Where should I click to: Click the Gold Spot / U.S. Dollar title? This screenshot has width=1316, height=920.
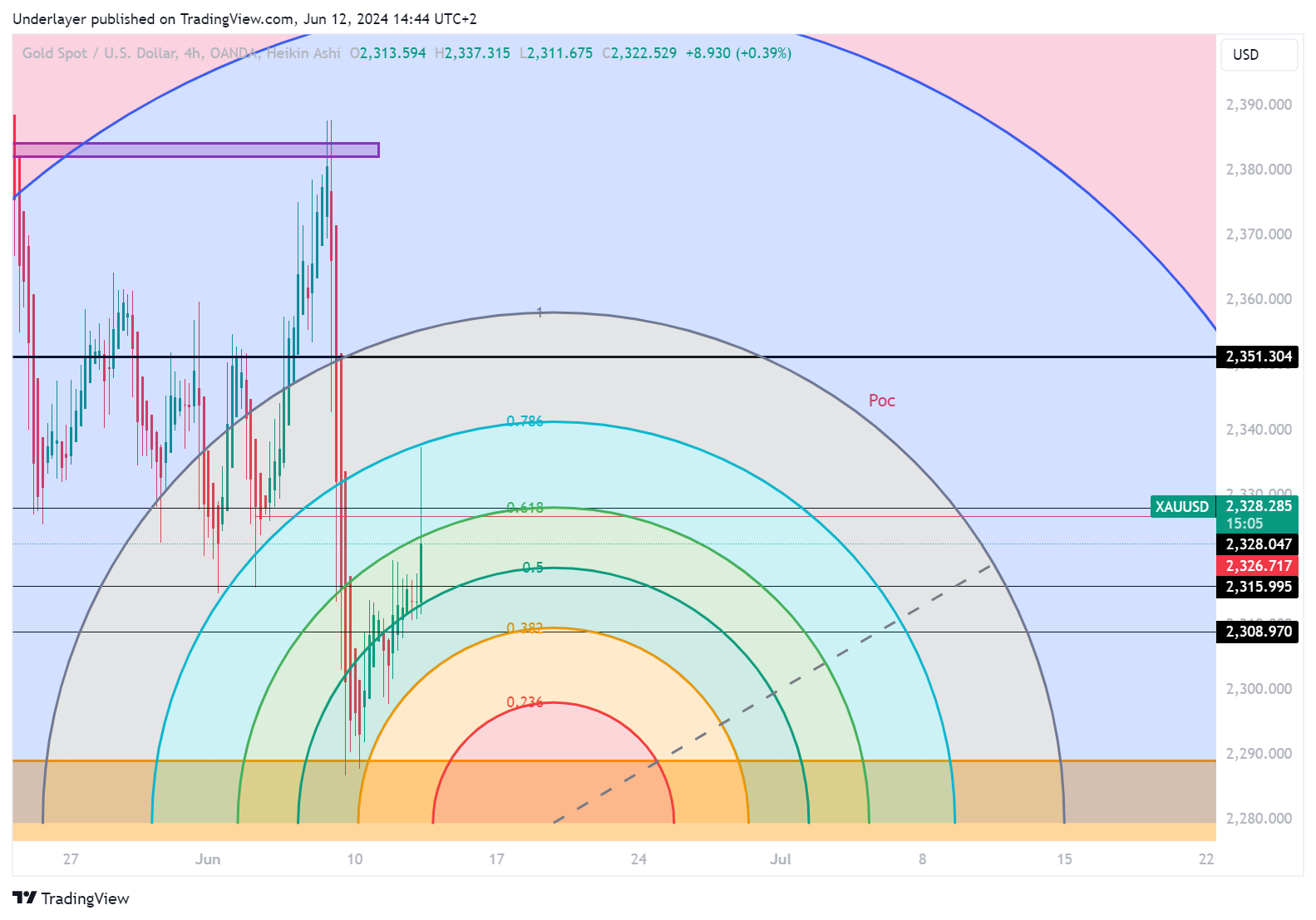point(99,53)
